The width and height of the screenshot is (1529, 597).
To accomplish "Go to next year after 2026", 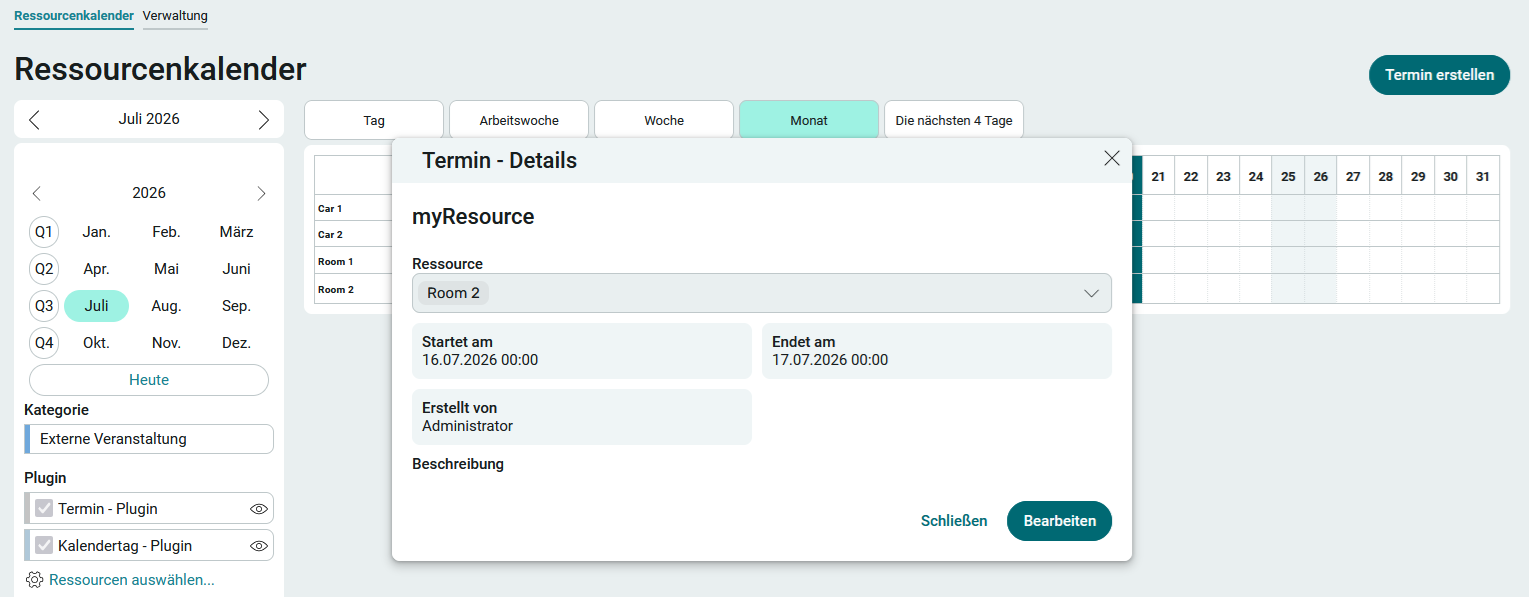I will coord(262,193).
